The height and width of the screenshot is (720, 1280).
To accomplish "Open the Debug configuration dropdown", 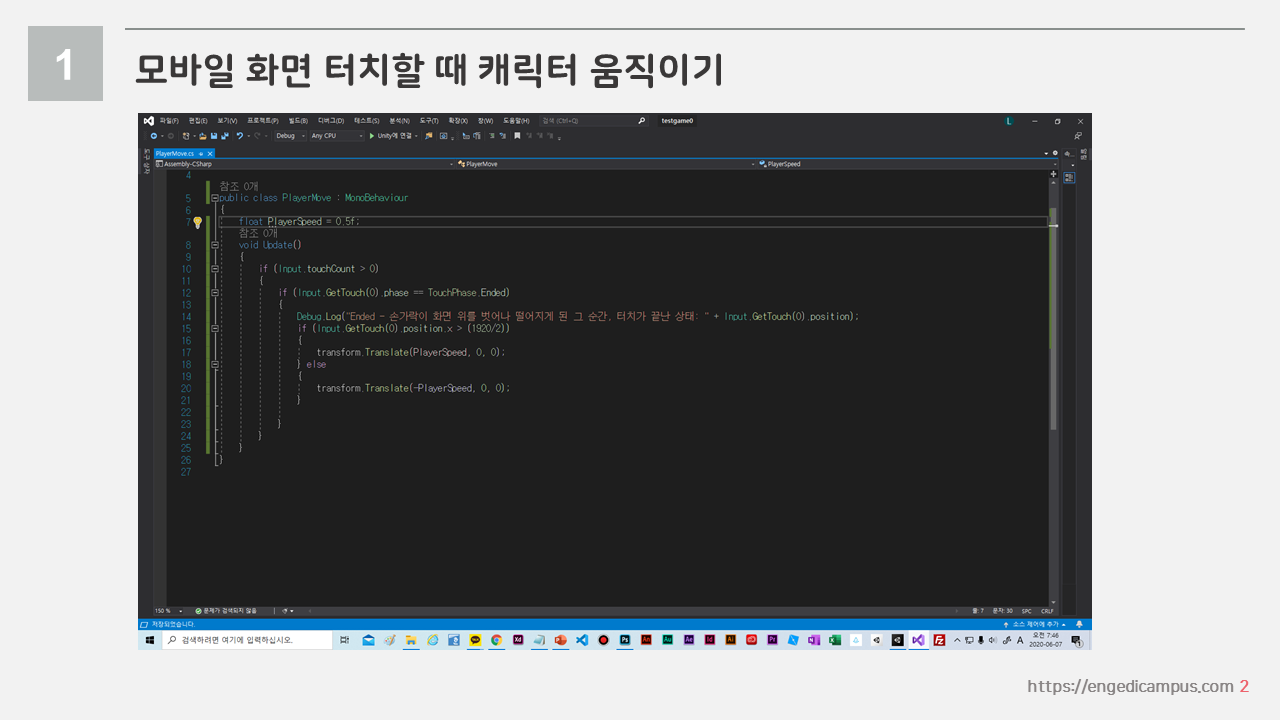I will (291, 136).
